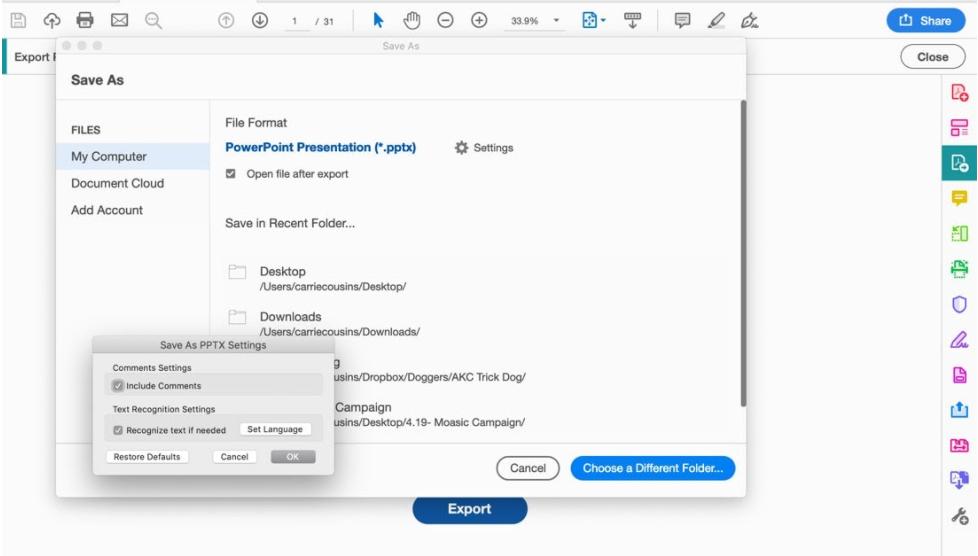Click the upload to cloud icon
The width and height of the screenshot is (978, 556).
click(x=52, y=21)
